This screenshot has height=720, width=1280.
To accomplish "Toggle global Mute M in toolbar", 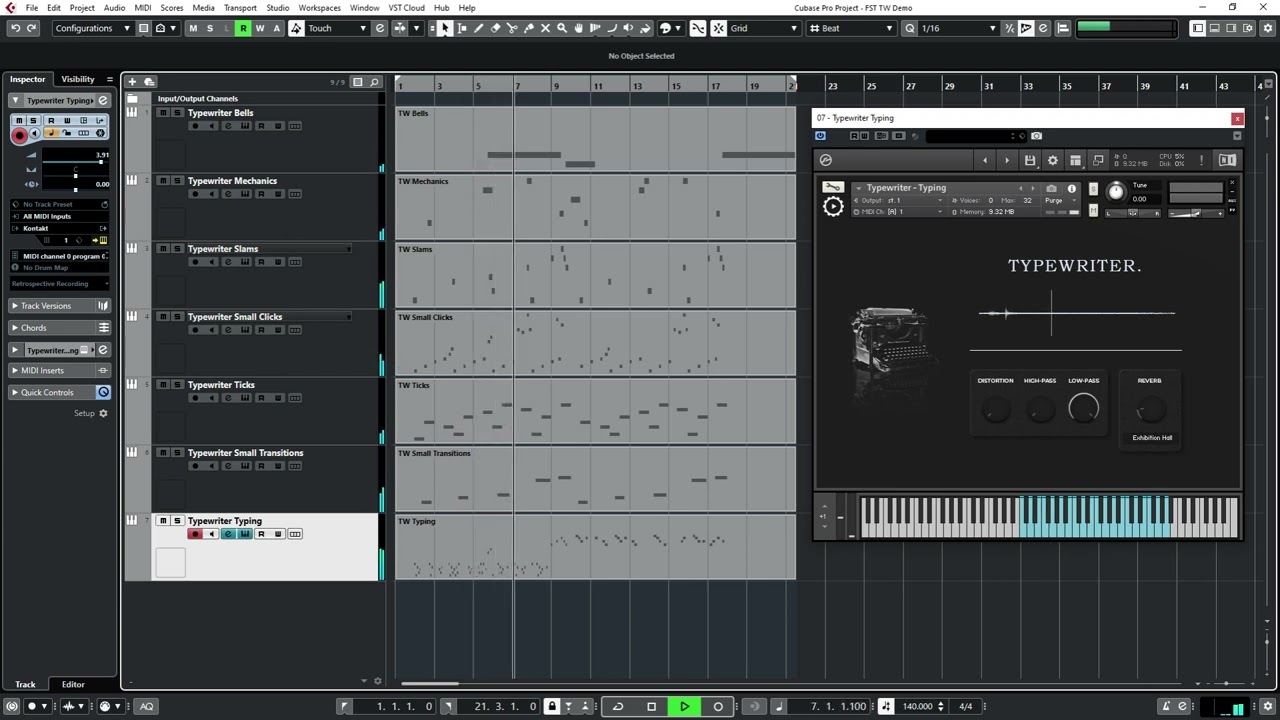I will 193,28.
